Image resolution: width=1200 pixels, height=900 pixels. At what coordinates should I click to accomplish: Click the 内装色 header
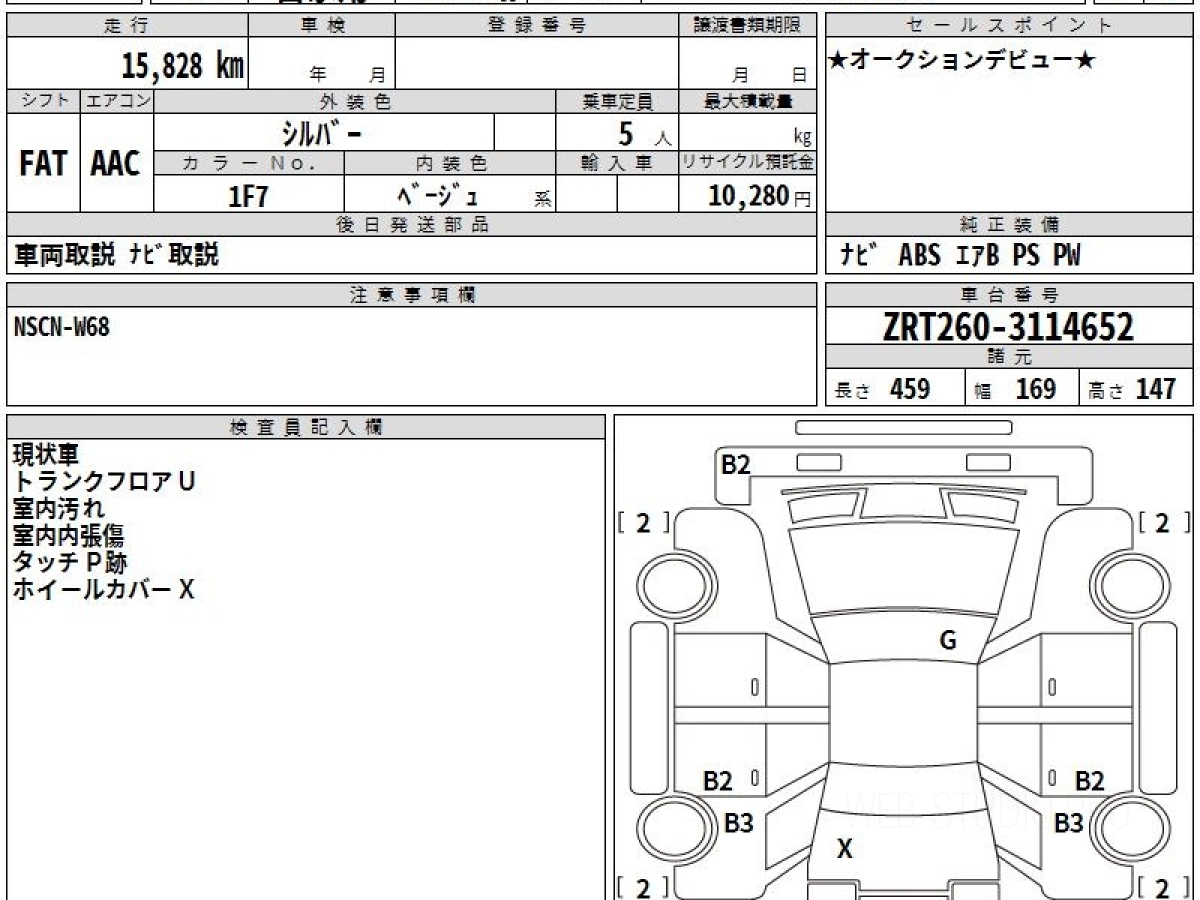pyautogui.click(x=450, y=163)
